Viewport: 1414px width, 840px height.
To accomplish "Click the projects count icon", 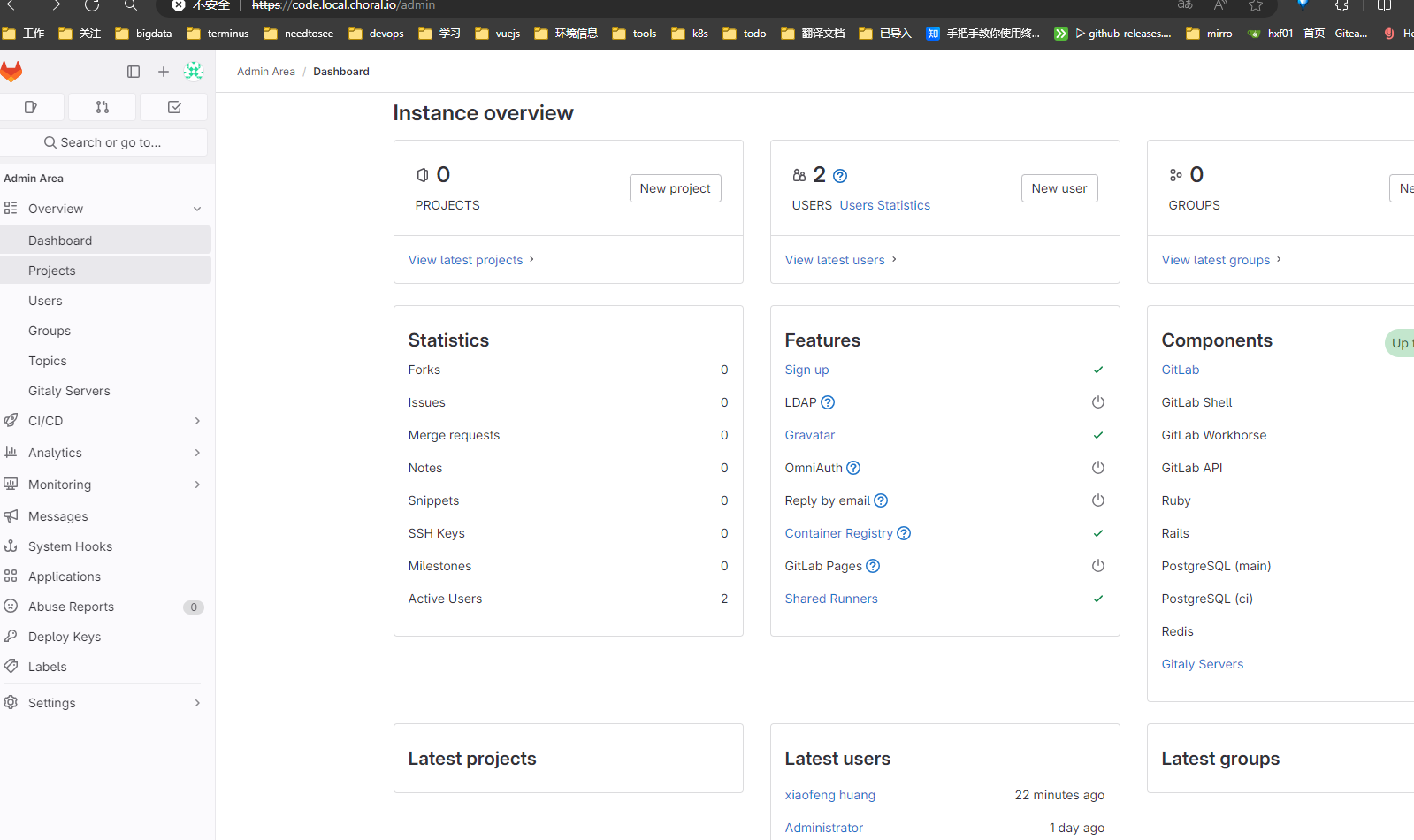I will pyautogui.click(x=423, y=175).
